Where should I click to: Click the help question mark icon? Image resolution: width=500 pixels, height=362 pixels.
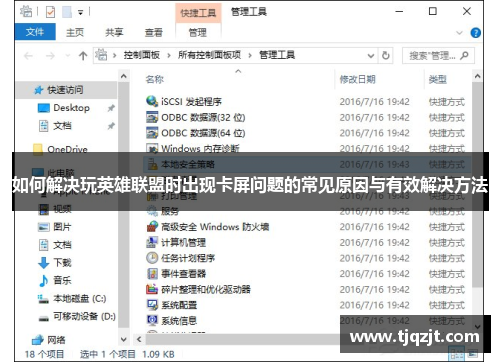pos(476,33)
